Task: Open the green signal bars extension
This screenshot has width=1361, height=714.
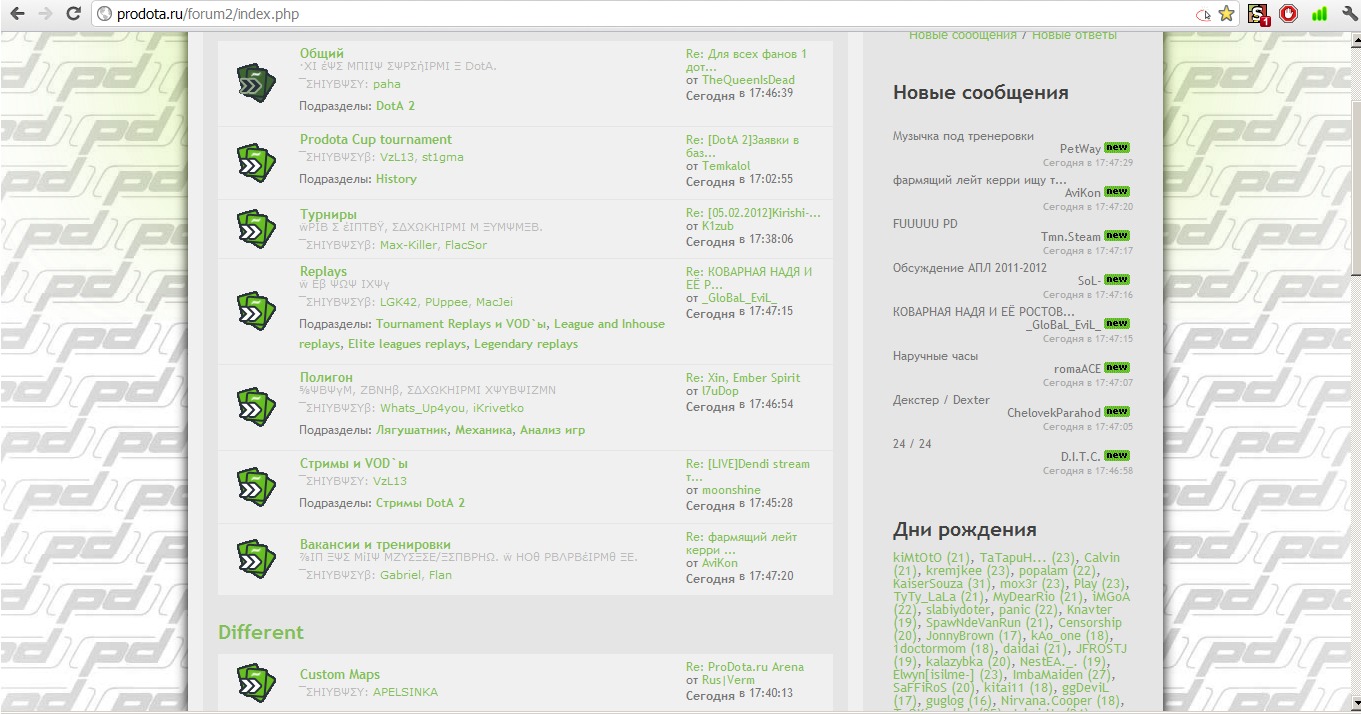Action: (1319, 14)
